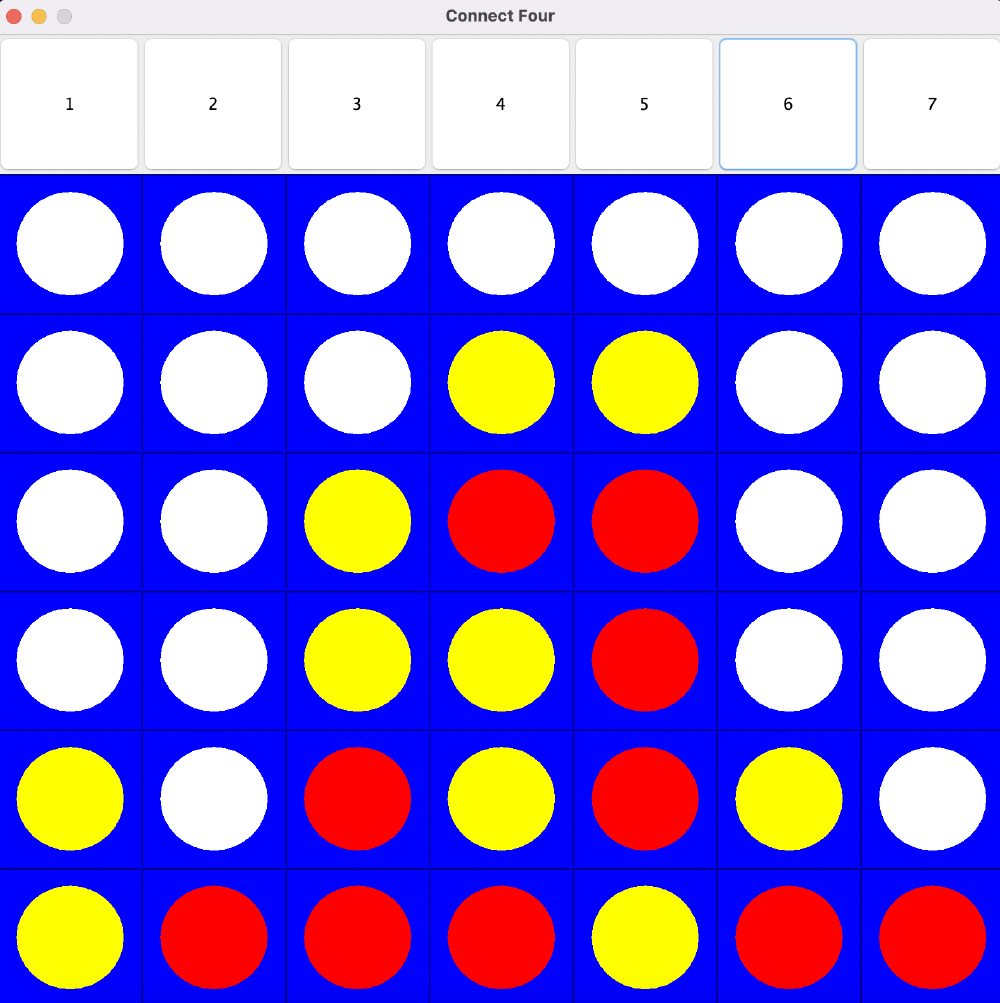The width and height of the screenshot is (1000, 1003).
Task: Choose the column 7 button
Action: pos(931,104)
